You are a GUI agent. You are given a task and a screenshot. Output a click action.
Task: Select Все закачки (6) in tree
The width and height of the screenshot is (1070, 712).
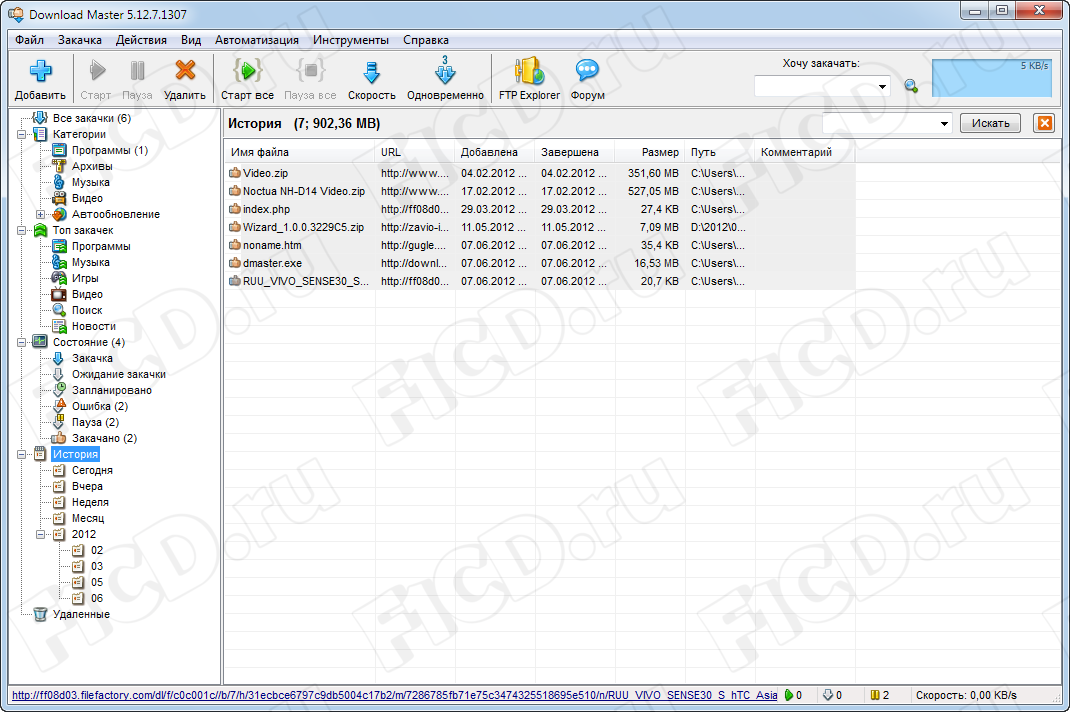[92, 118]
